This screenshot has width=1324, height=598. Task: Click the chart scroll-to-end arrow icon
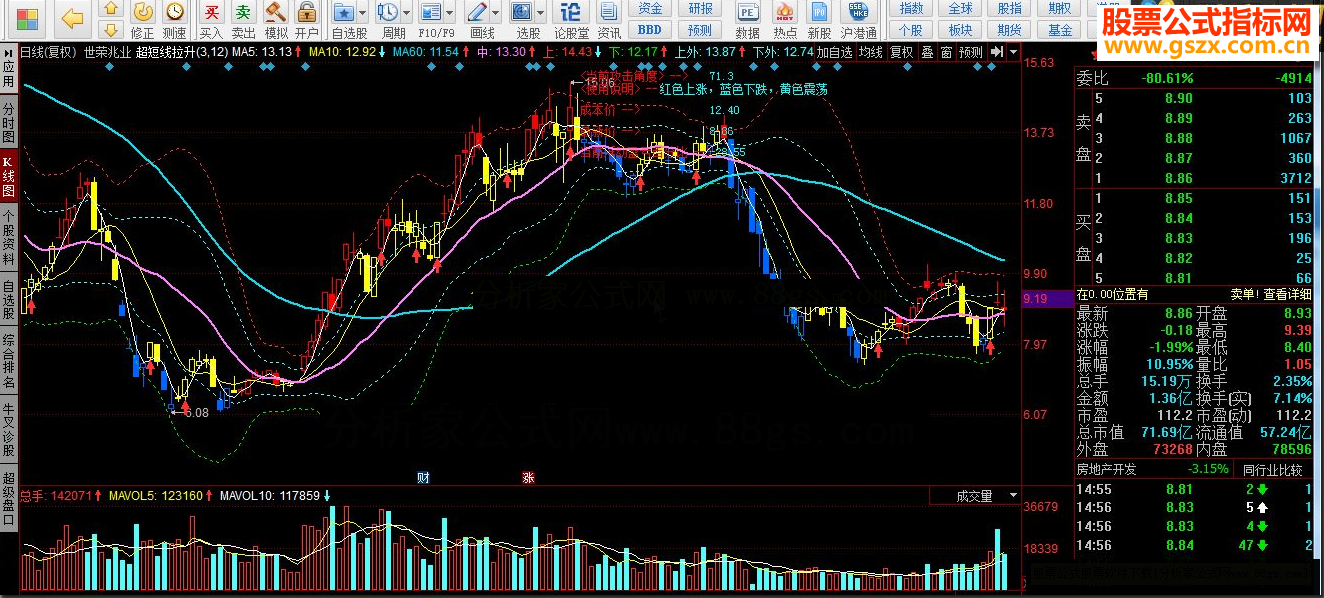(x=997, y=51)
